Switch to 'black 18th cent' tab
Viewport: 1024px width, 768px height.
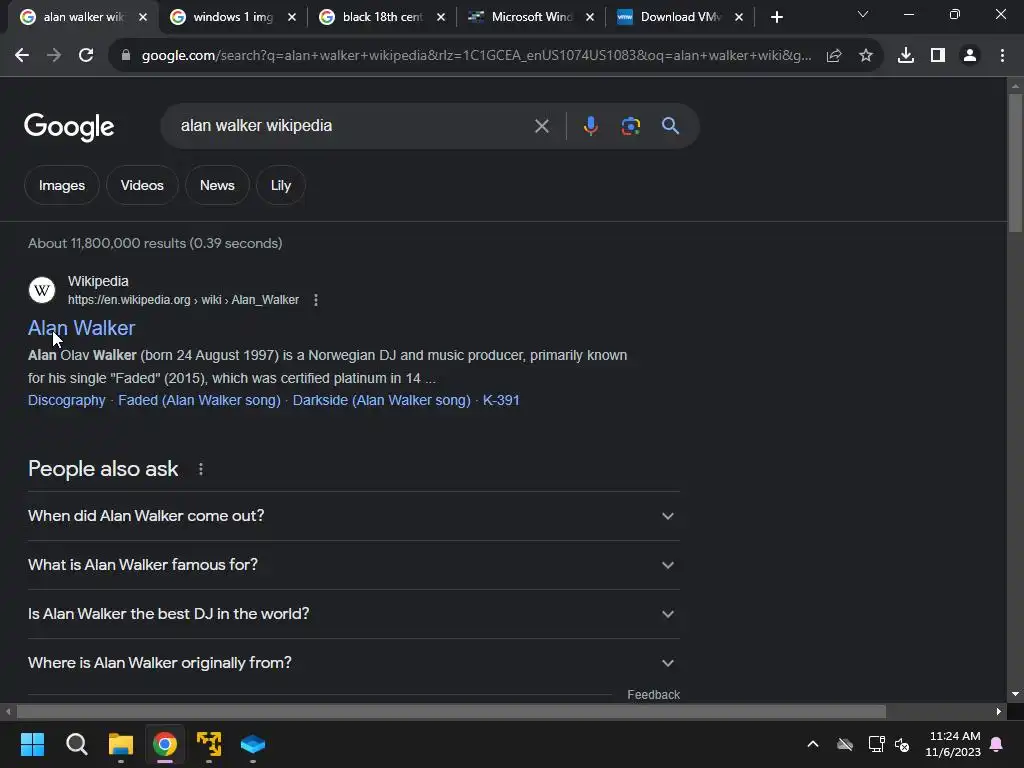pos(381,17)
